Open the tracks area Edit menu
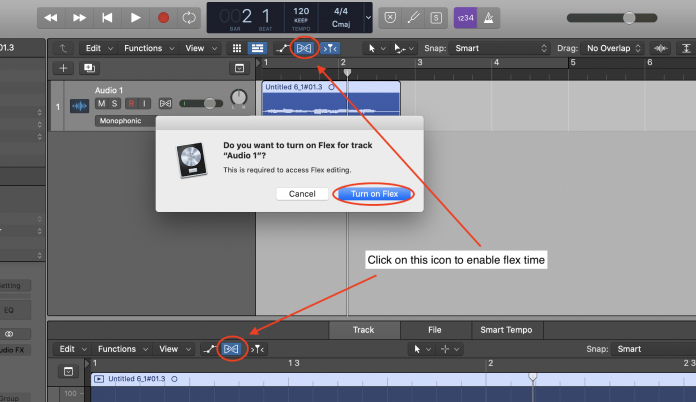696x402 pixels. click(99, 48)
